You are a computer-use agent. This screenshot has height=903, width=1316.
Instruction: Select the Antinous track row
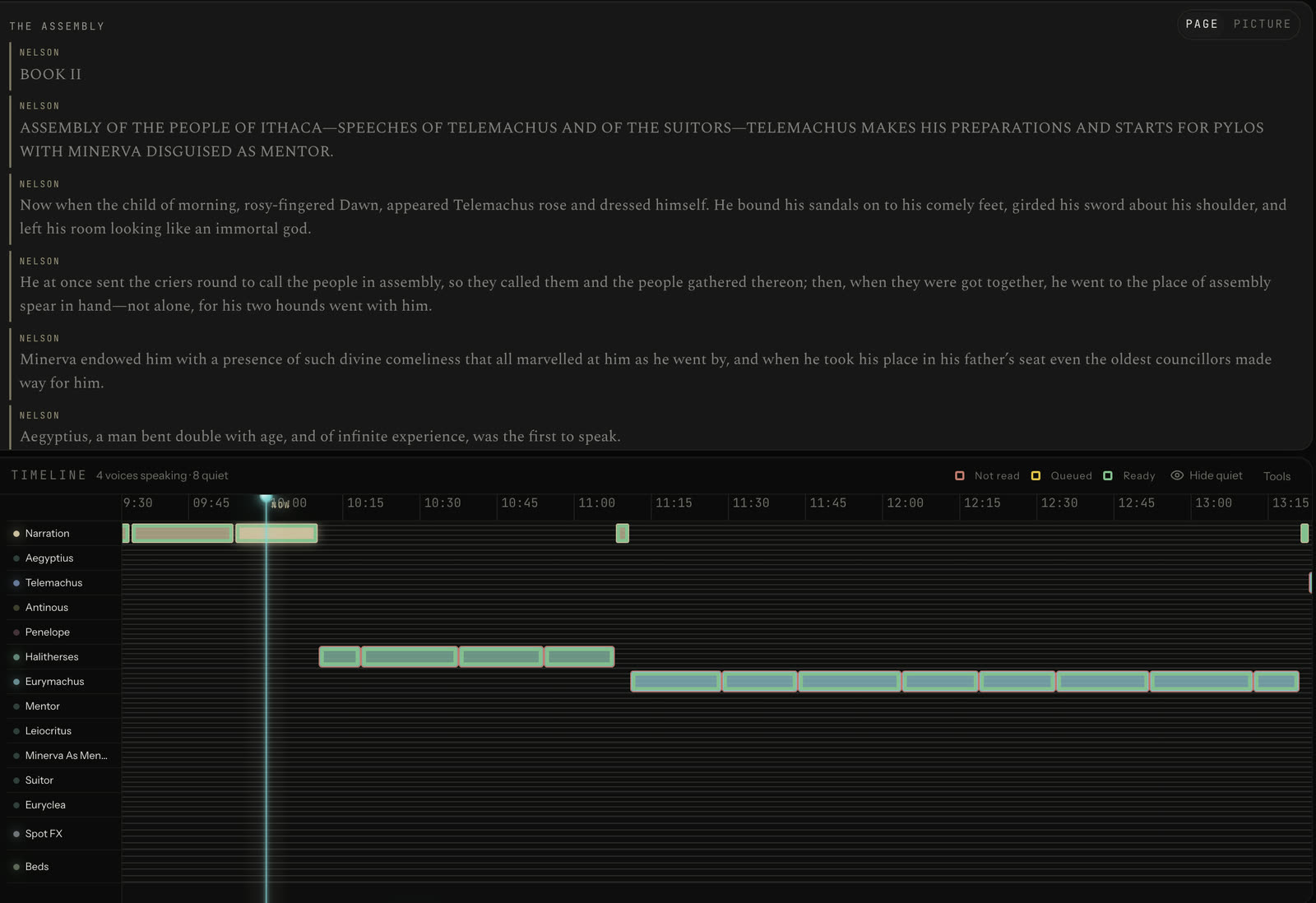(x=64, y=607)
